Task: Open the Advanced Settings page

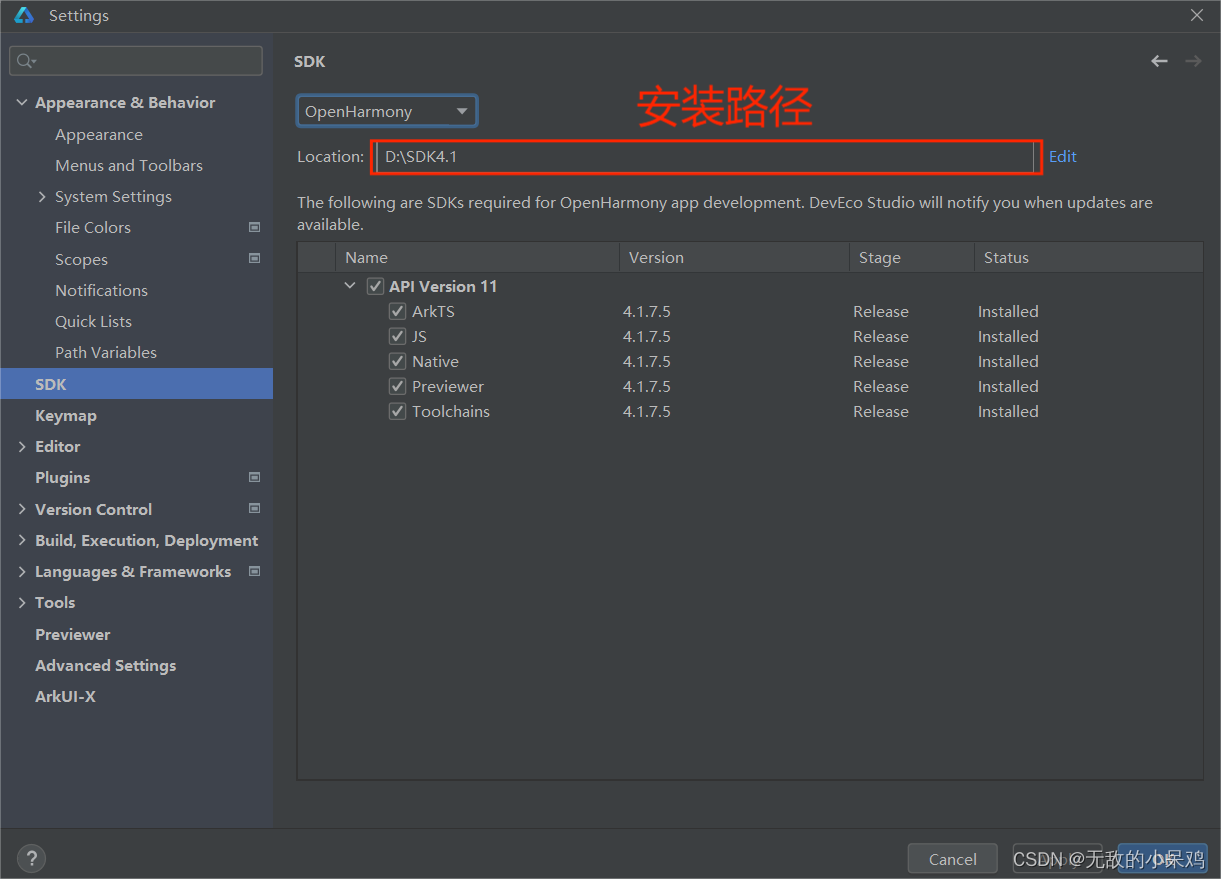Action: 105,665
